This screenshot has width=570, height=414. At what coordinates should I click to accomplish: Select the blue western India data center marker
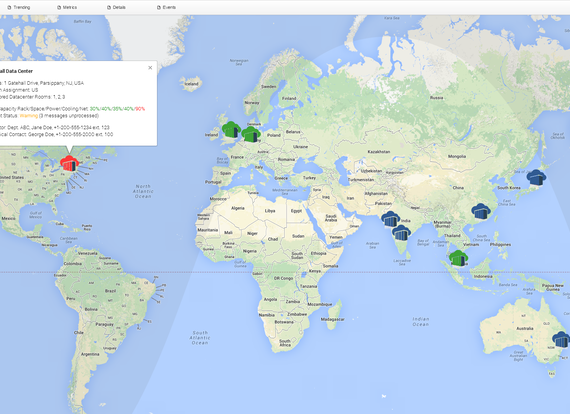point(390,219)
